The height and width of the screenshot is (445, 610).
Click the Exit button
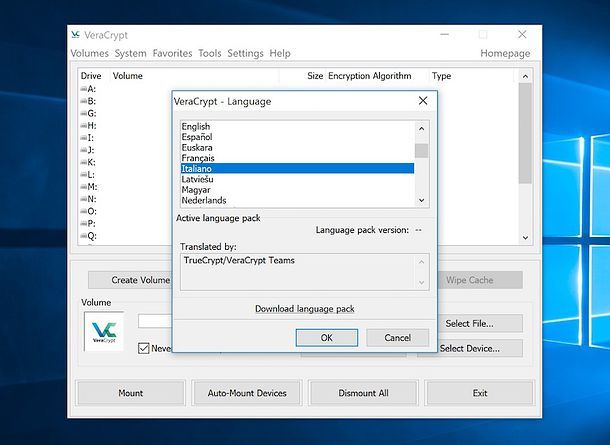480,393
